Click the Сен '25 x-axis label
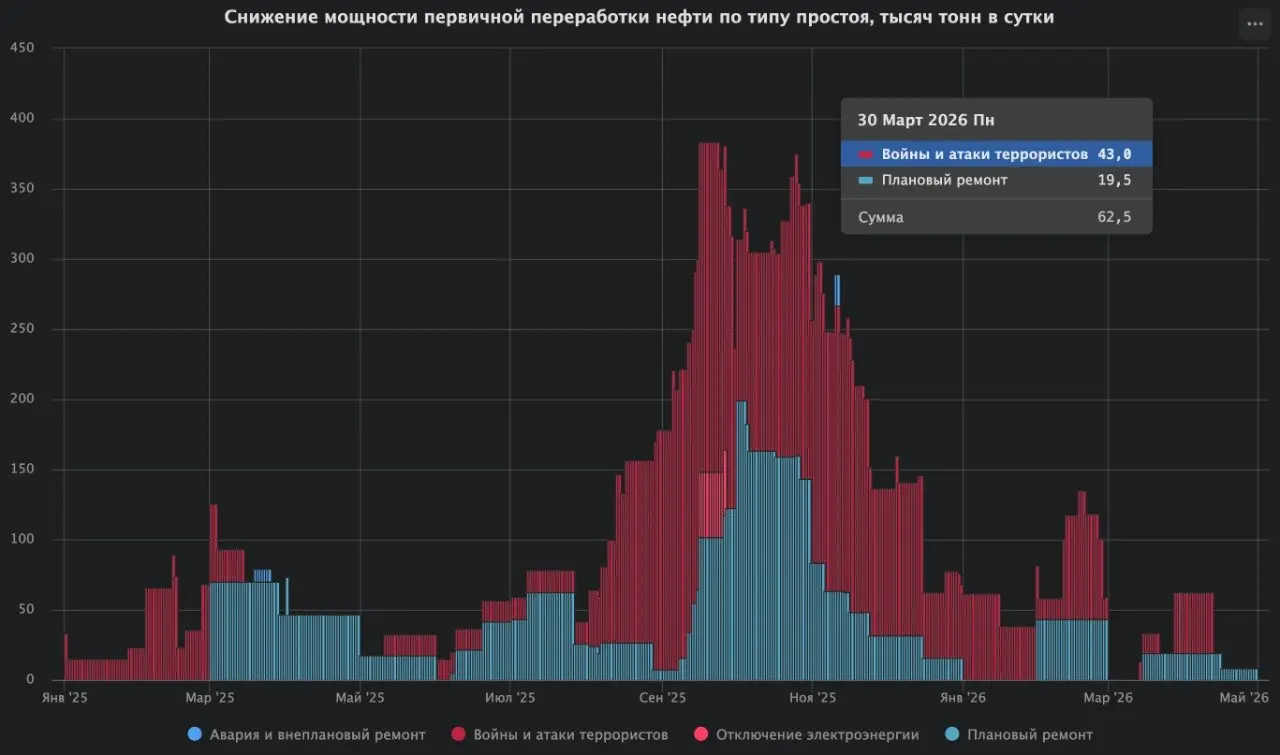 [662, 697]
